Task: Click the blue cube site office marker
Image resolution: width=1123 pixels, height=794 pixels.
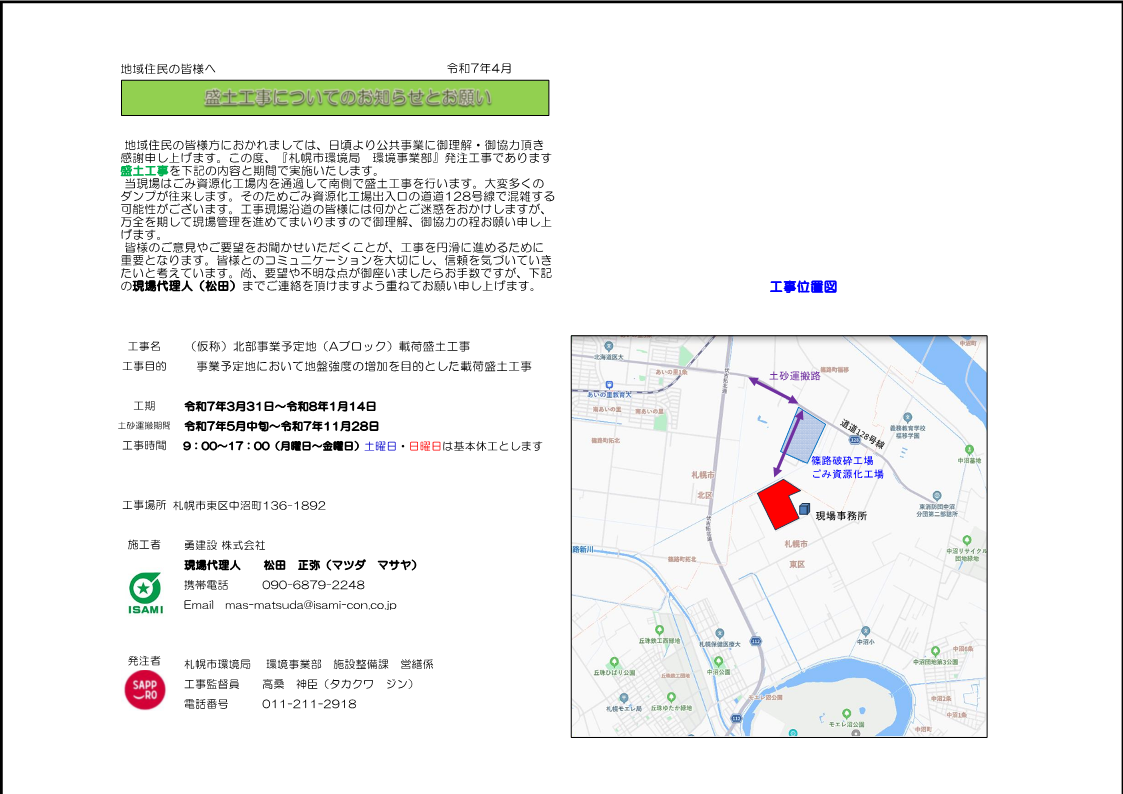Action: click(804, 510)
